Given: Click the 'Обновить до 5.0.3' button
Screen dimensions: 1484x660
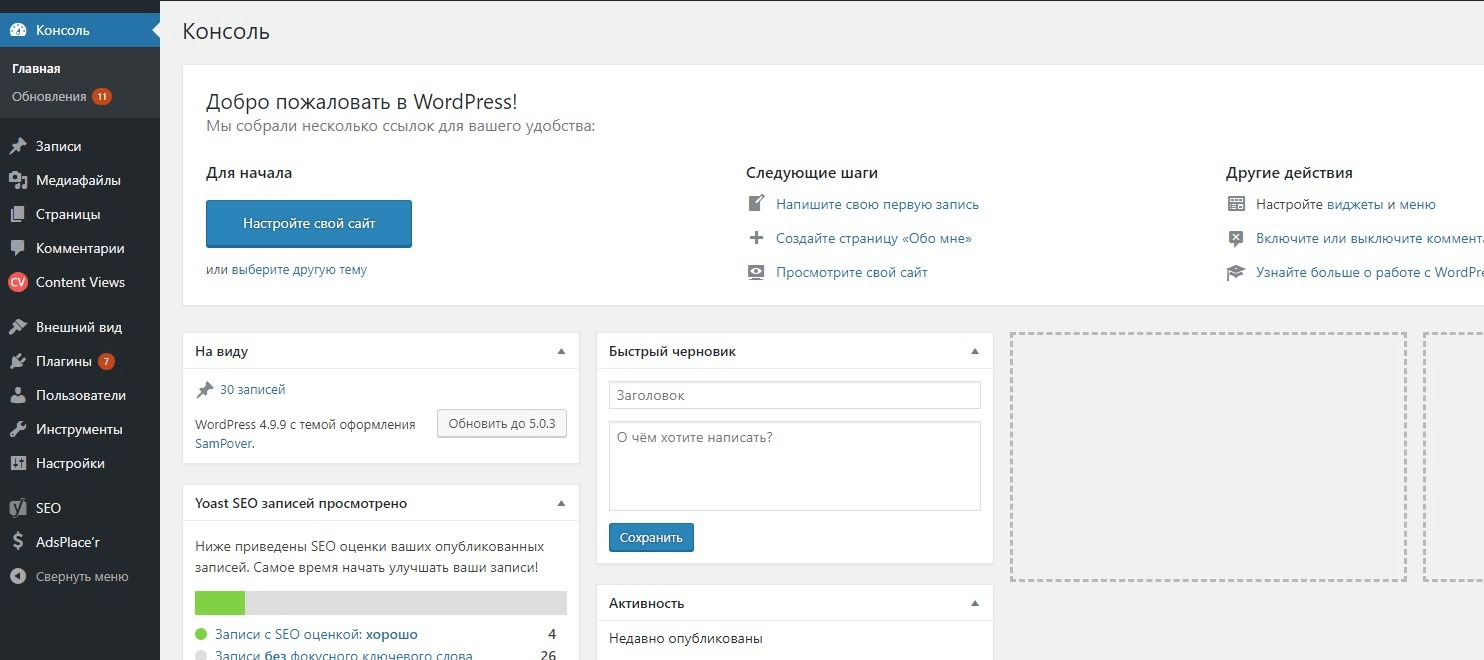Looking at the screenshot, I should click(502, 423).
